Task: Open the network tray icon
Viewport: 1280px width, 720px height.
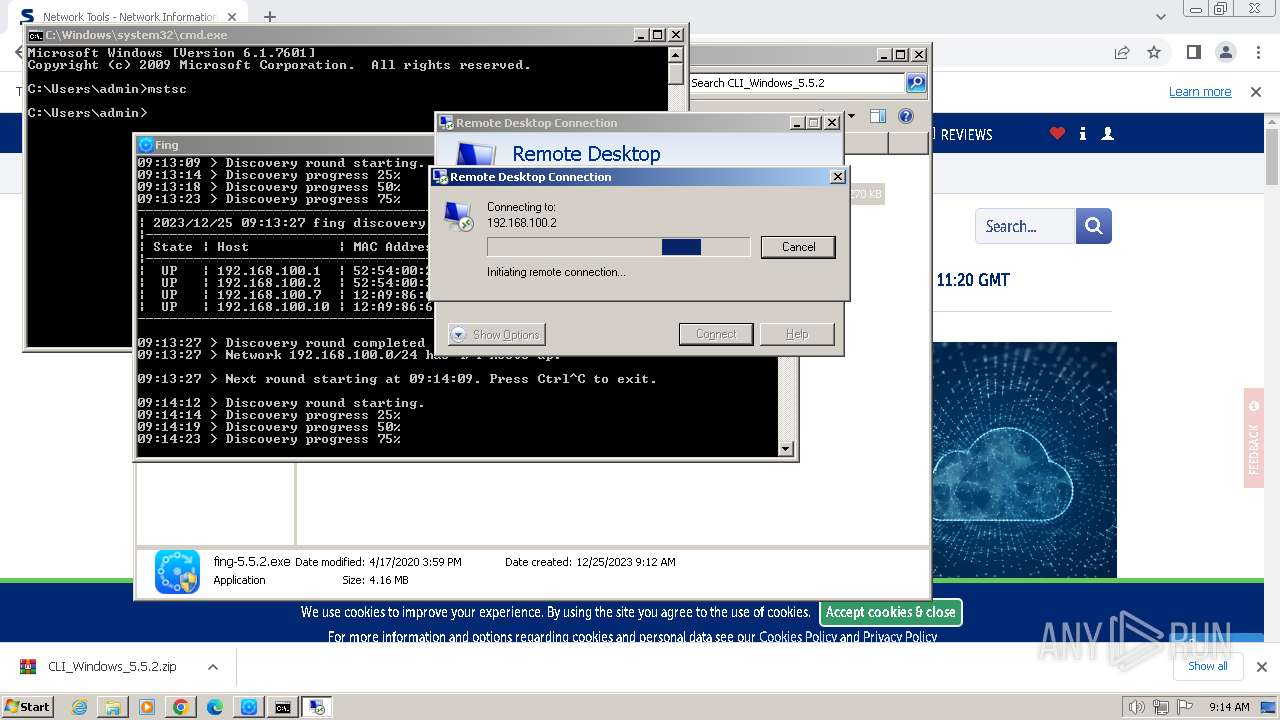Action: click(x=1161, y=707)
